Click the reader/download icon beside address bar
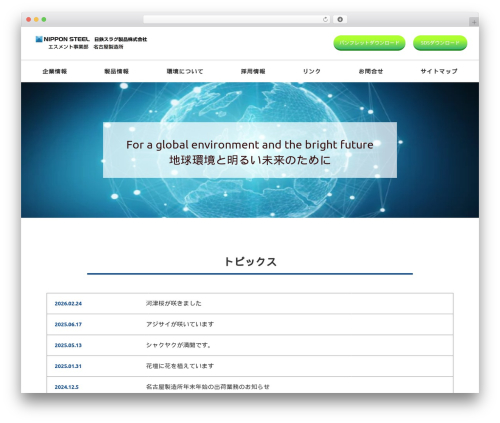 [x=340, y=20]
